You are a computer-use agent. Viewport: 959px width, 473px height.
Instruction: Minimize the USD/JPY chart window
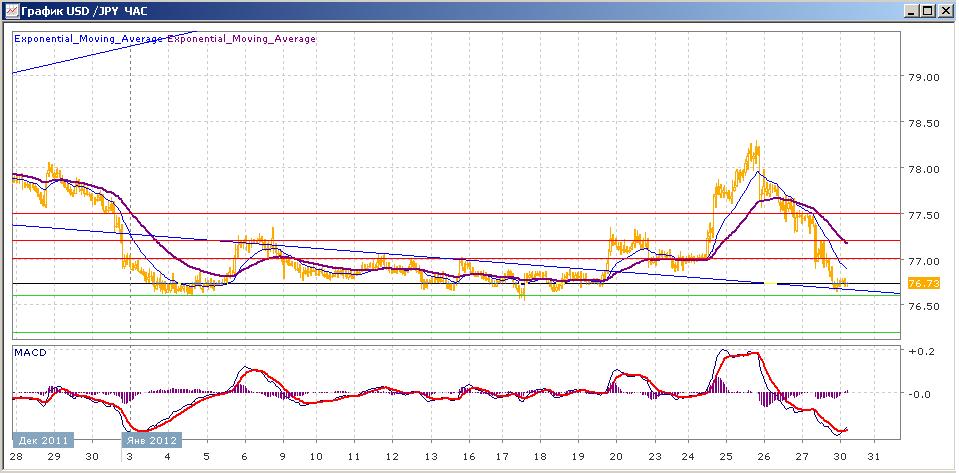pyautogui.click(x=911, y=11)
